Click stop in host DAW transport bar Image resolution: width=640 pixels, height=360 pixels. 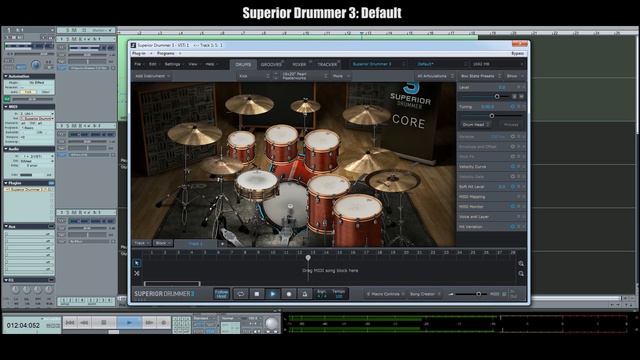(x=104, y=322)
